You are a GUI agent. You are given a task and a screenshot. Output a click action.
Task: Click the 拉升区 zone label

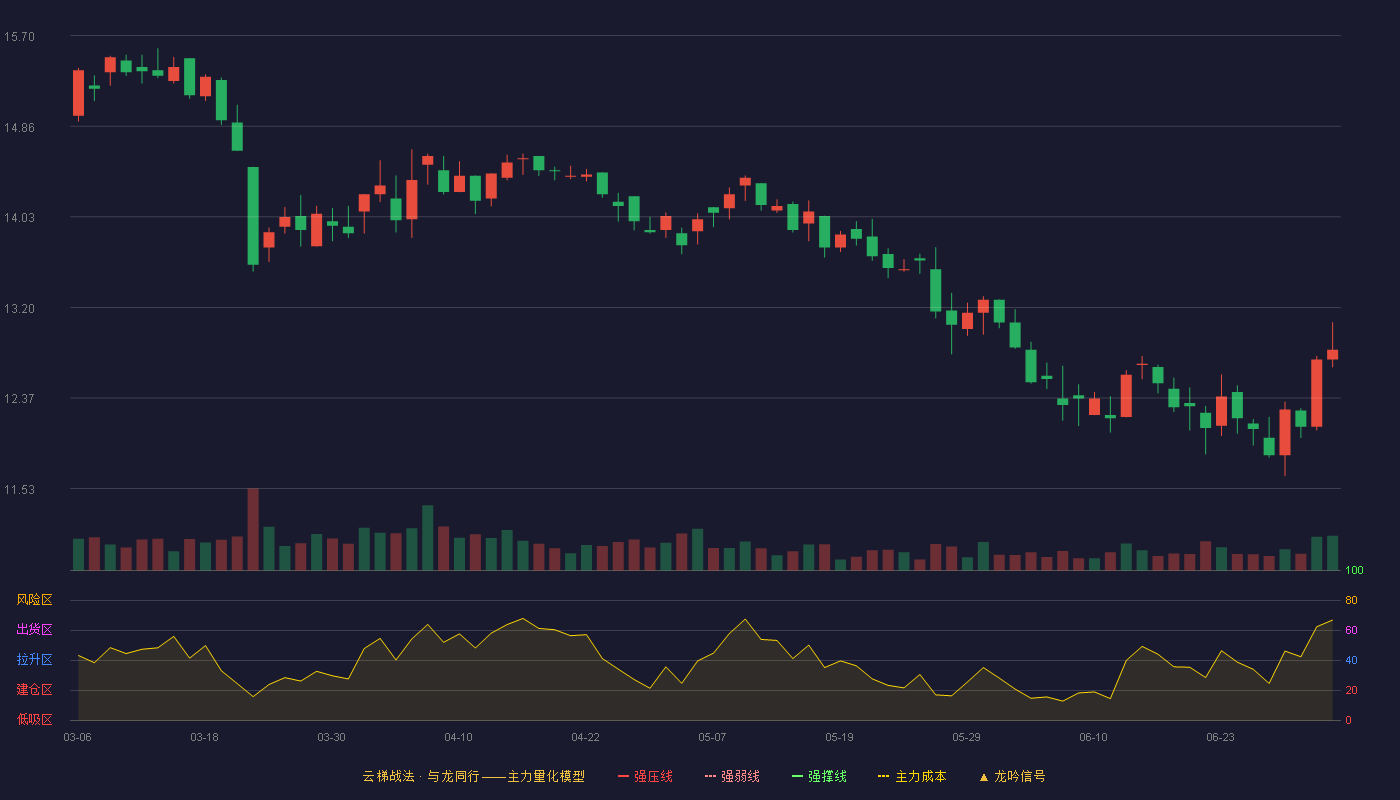coord(34,660)
